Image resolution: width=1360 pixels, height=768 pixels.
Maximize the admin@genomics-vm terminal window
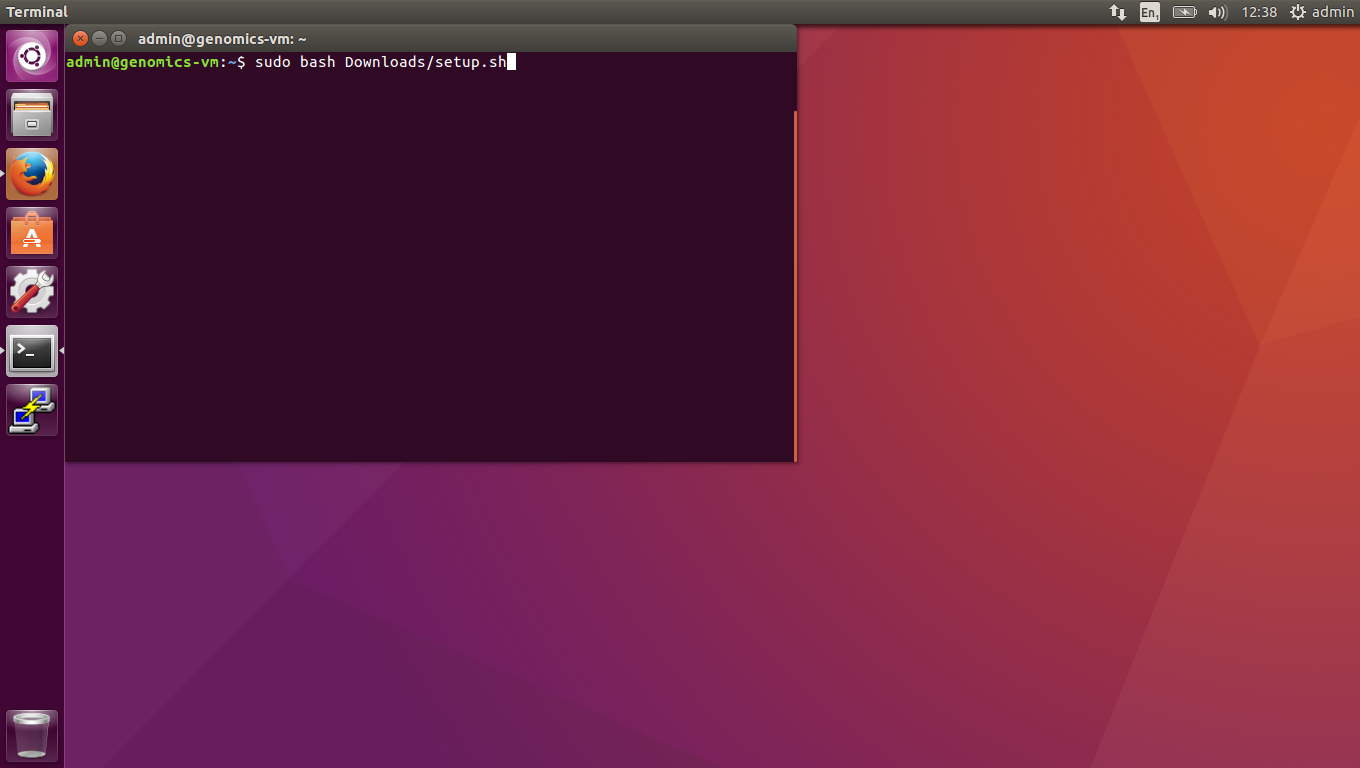pyautogui.click(x=118, y=39)
